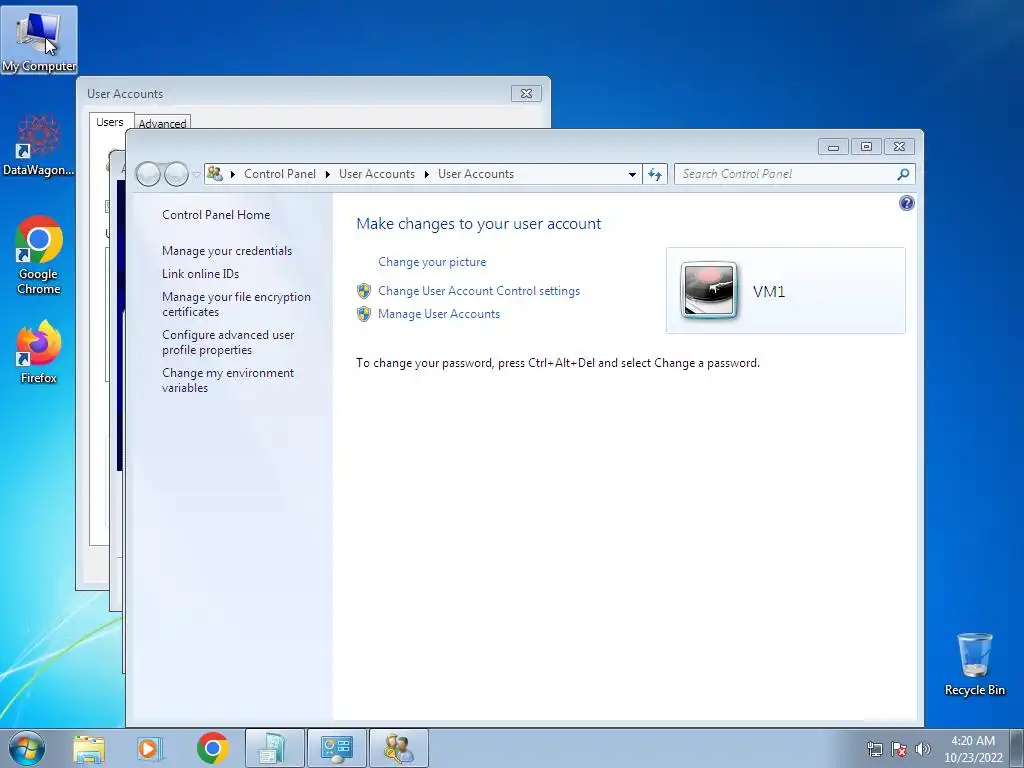Image resolution: width=1024 pixels, height=768 pixels.
Task: Go back using the navigation back button
Action: pyautogui.click(x=149, y=174)
